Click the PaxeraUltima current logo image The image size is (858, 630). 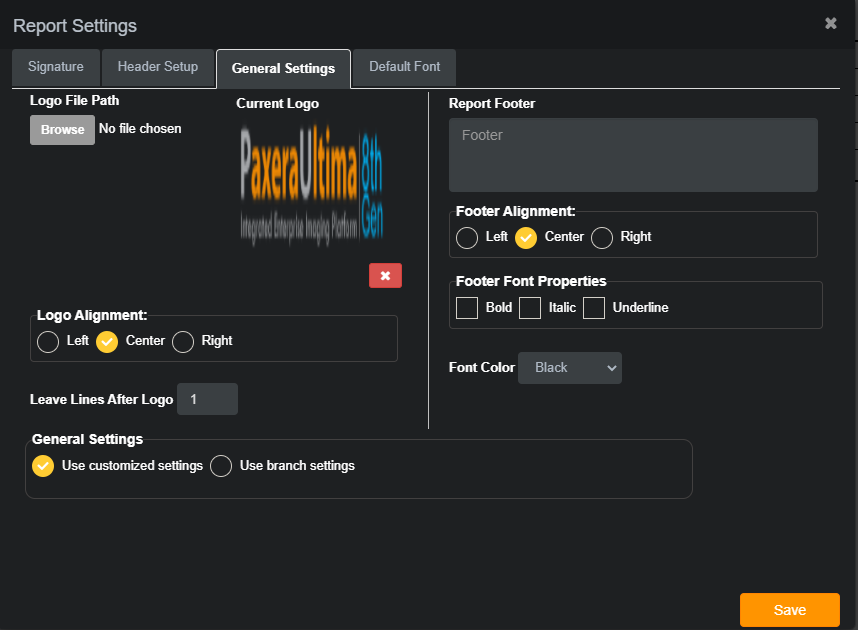(x=311, y=182)
